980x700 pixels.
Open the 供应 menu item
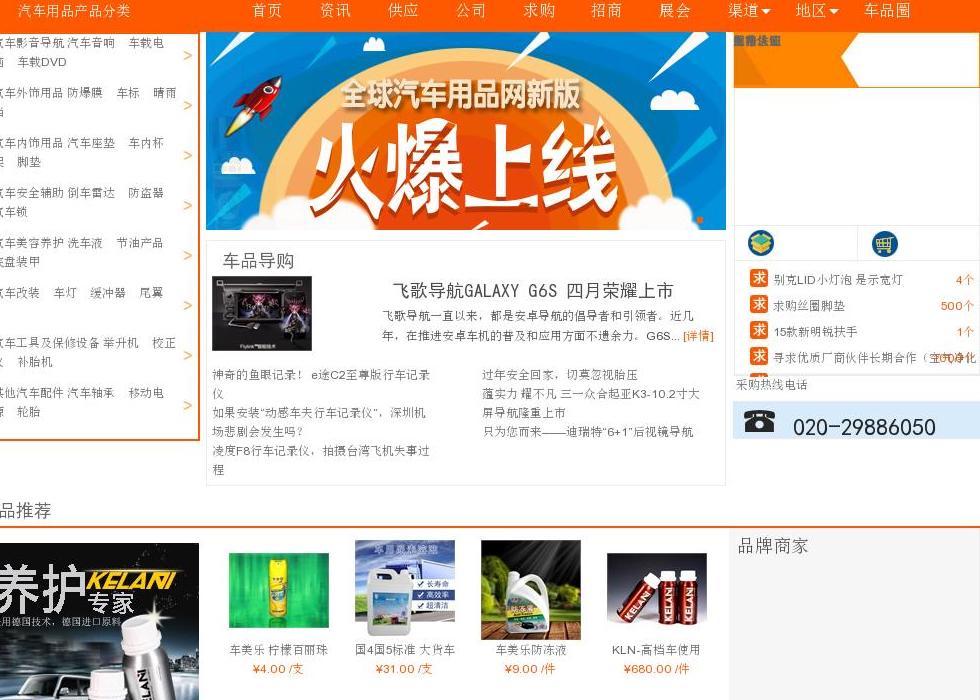pos(403,11)
